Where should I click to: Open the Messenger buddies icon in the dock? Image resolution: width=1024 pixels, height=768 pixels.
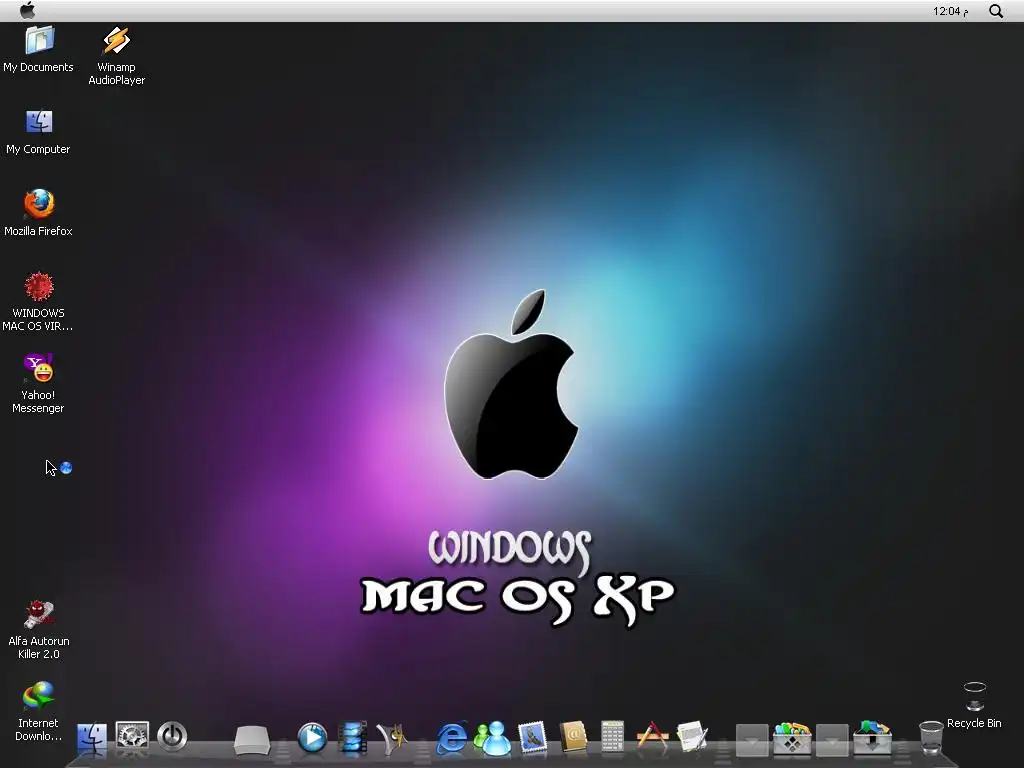point(492,738)
